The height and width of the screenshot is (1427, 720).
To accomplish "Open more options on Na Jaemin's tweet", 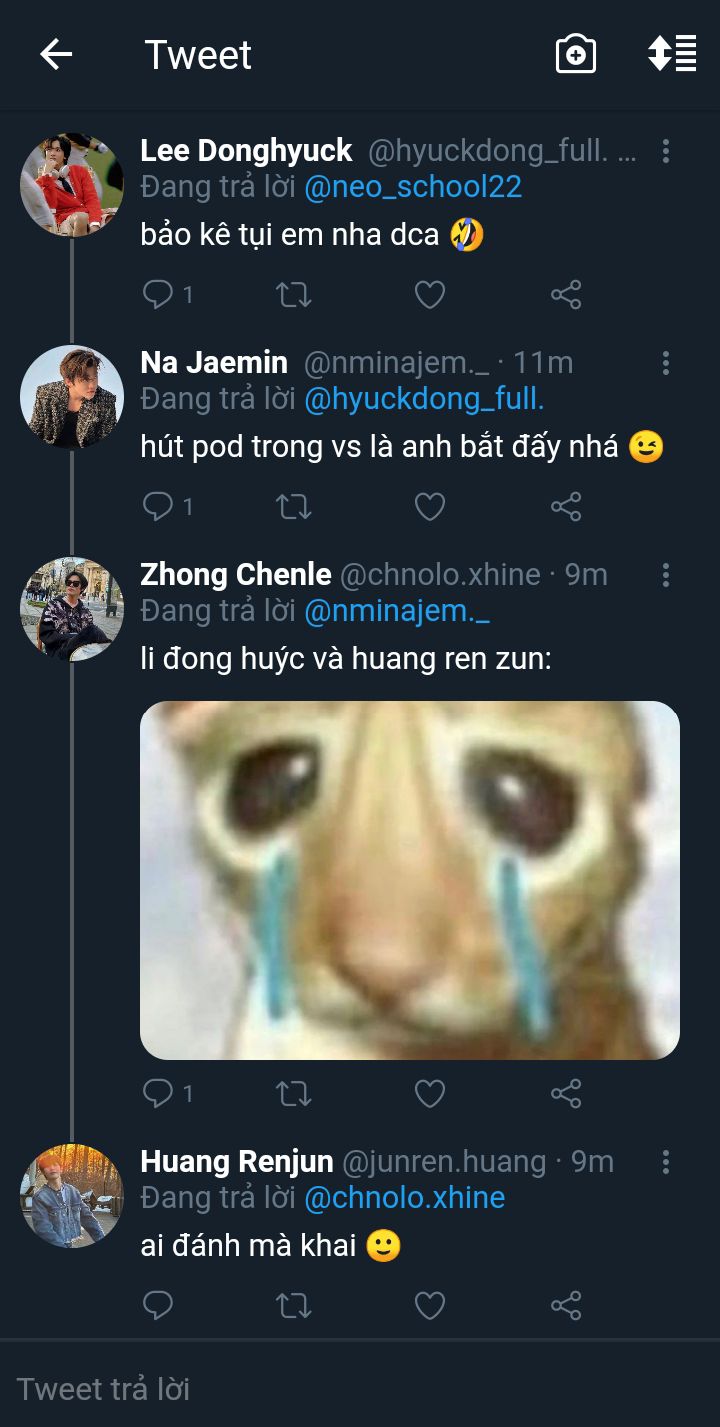I will tap(666, 363).
